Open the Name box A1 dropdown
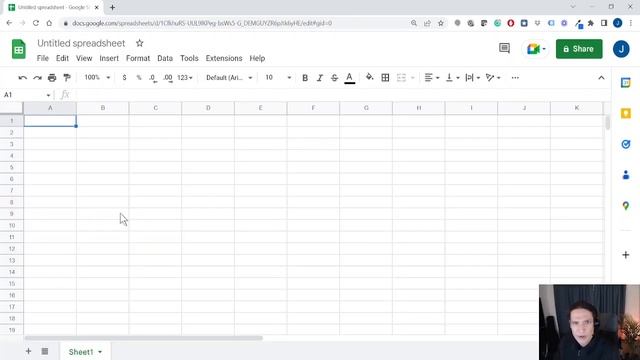 tap(48, 95)
